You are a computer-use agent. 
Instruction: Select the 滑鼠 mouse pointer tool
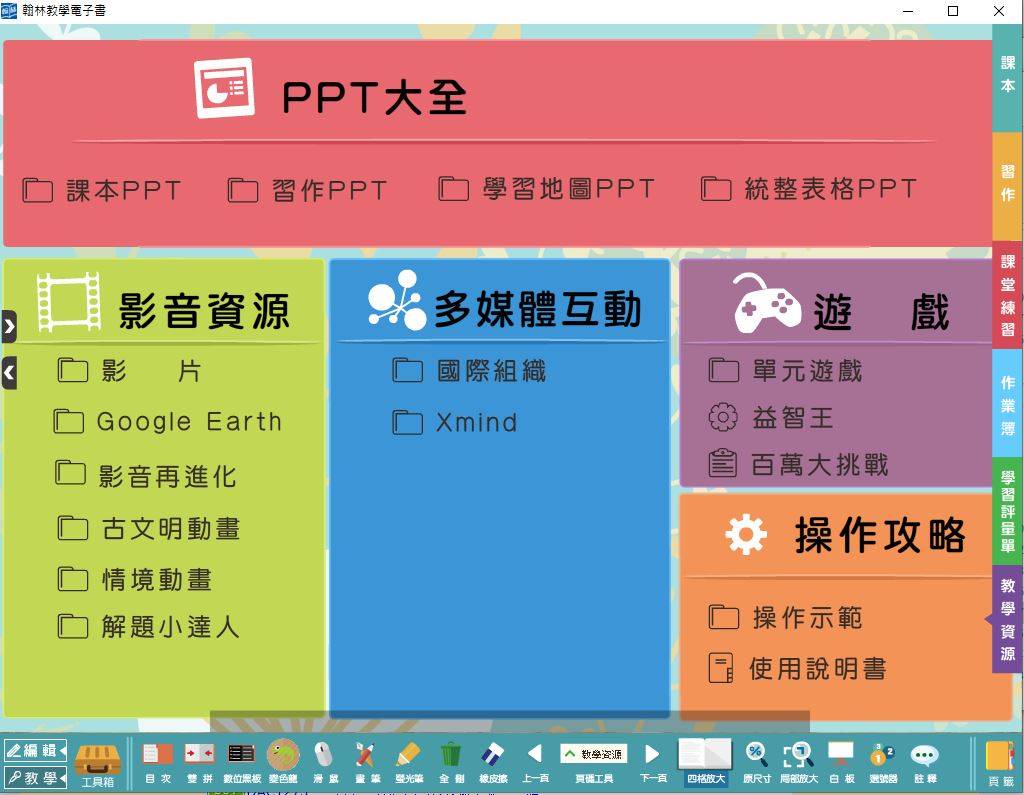(324, 764)
